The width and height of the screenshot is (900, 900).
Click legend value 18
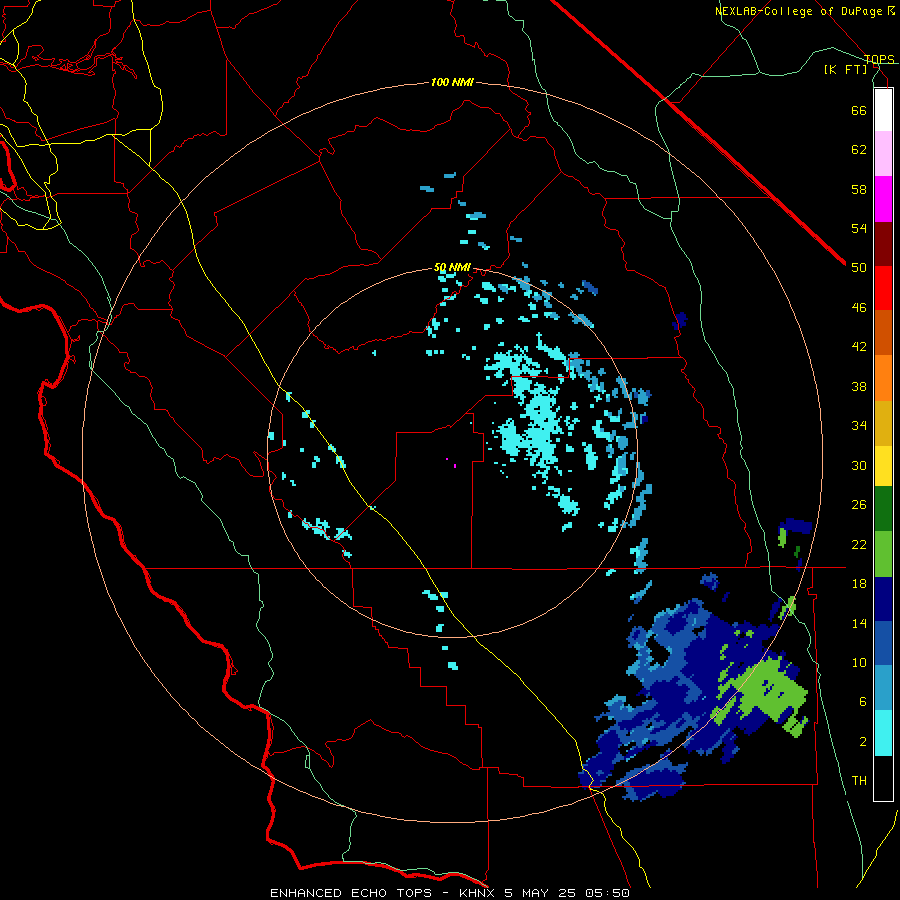pos(859,584)
